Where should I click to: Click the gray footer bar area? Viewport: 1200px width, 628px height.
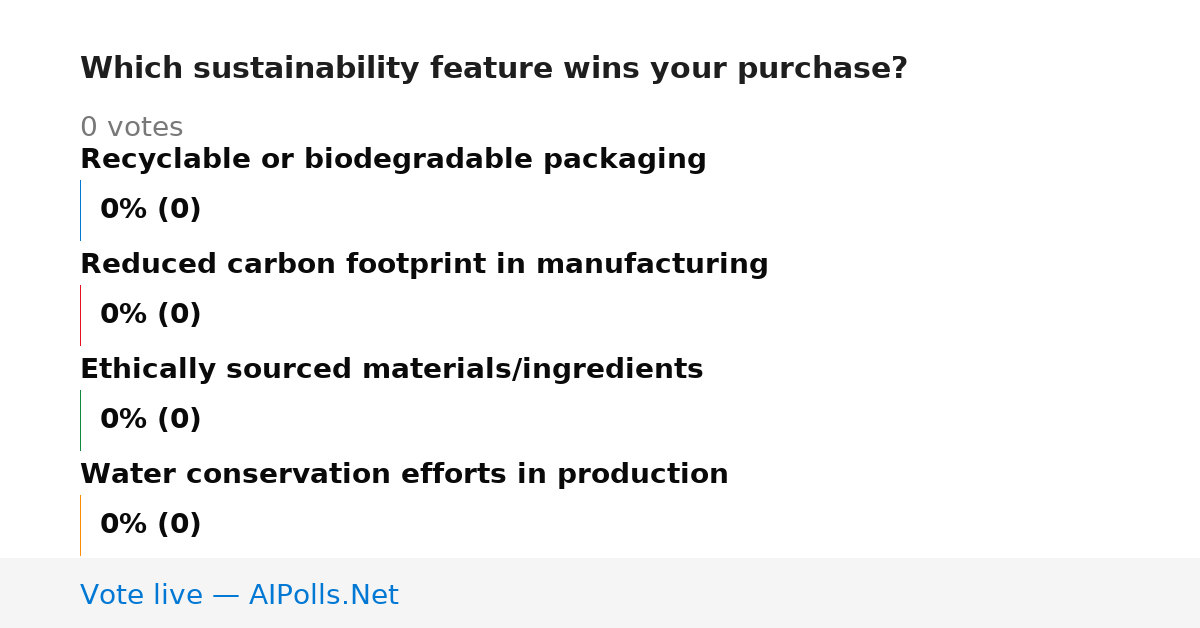click(x=600, y=593)
